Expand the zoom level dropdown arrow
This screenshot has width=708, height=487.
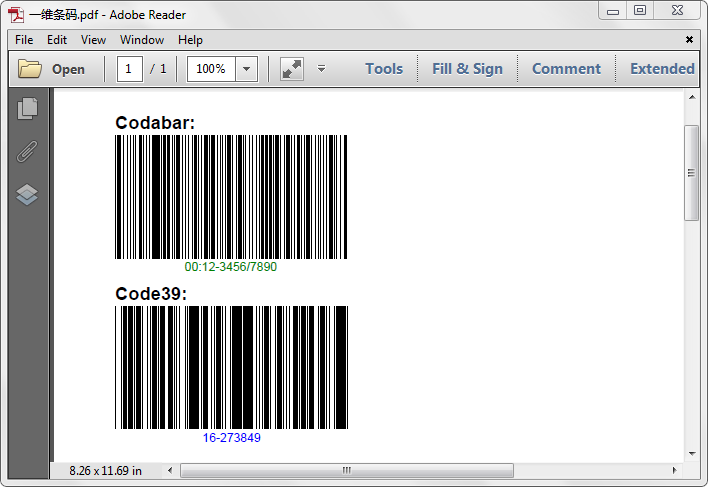point(247,69)
